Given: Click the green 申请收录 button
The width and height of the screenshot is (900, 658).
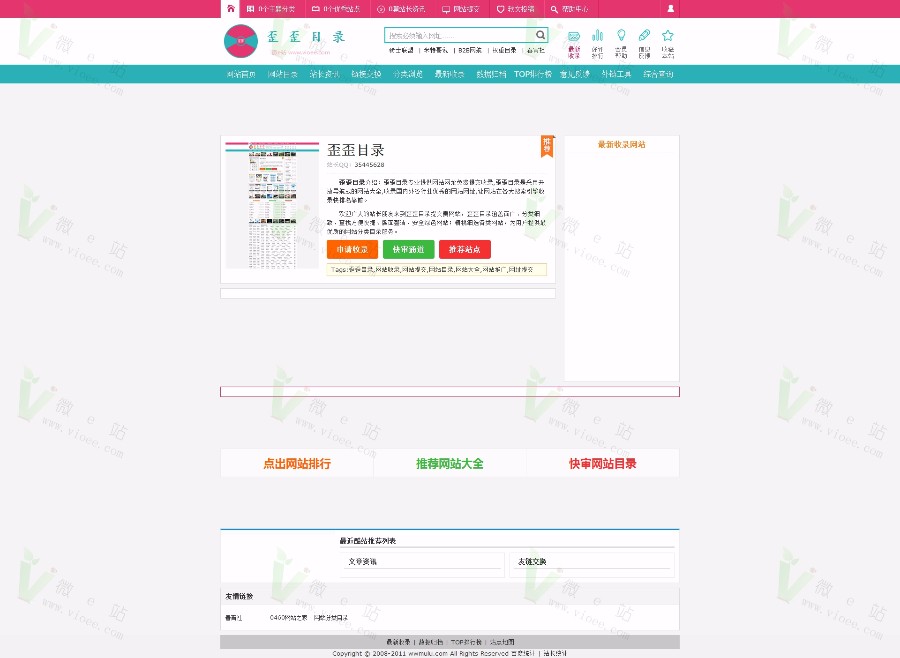Looking at the screenshot, I should (x=351, y=249).
